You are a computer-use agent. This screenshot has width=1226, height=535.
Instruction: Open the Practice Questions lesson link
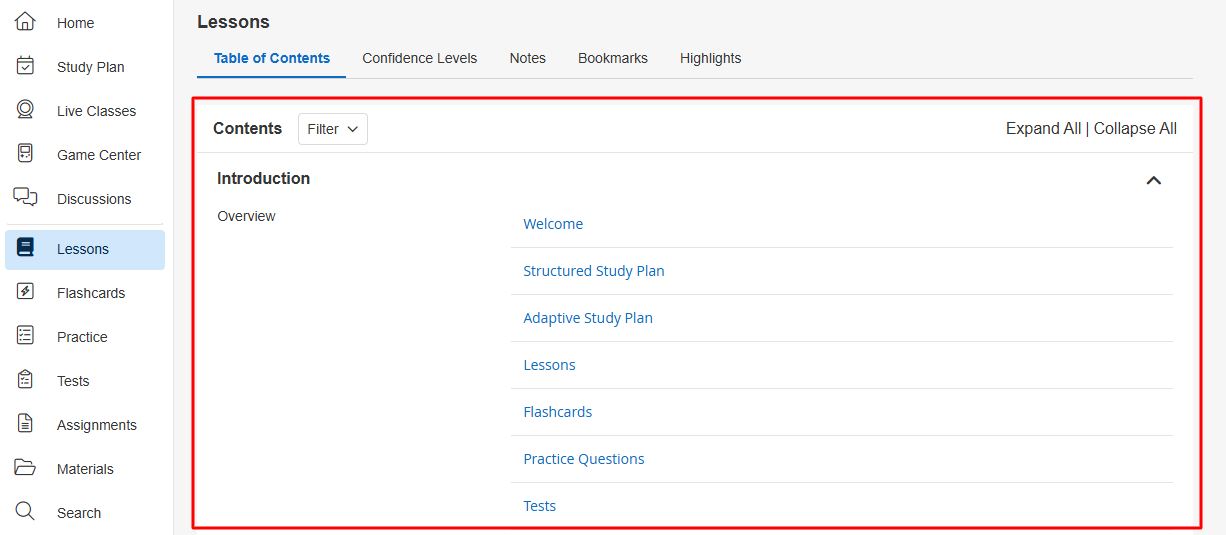click(584, 459)
